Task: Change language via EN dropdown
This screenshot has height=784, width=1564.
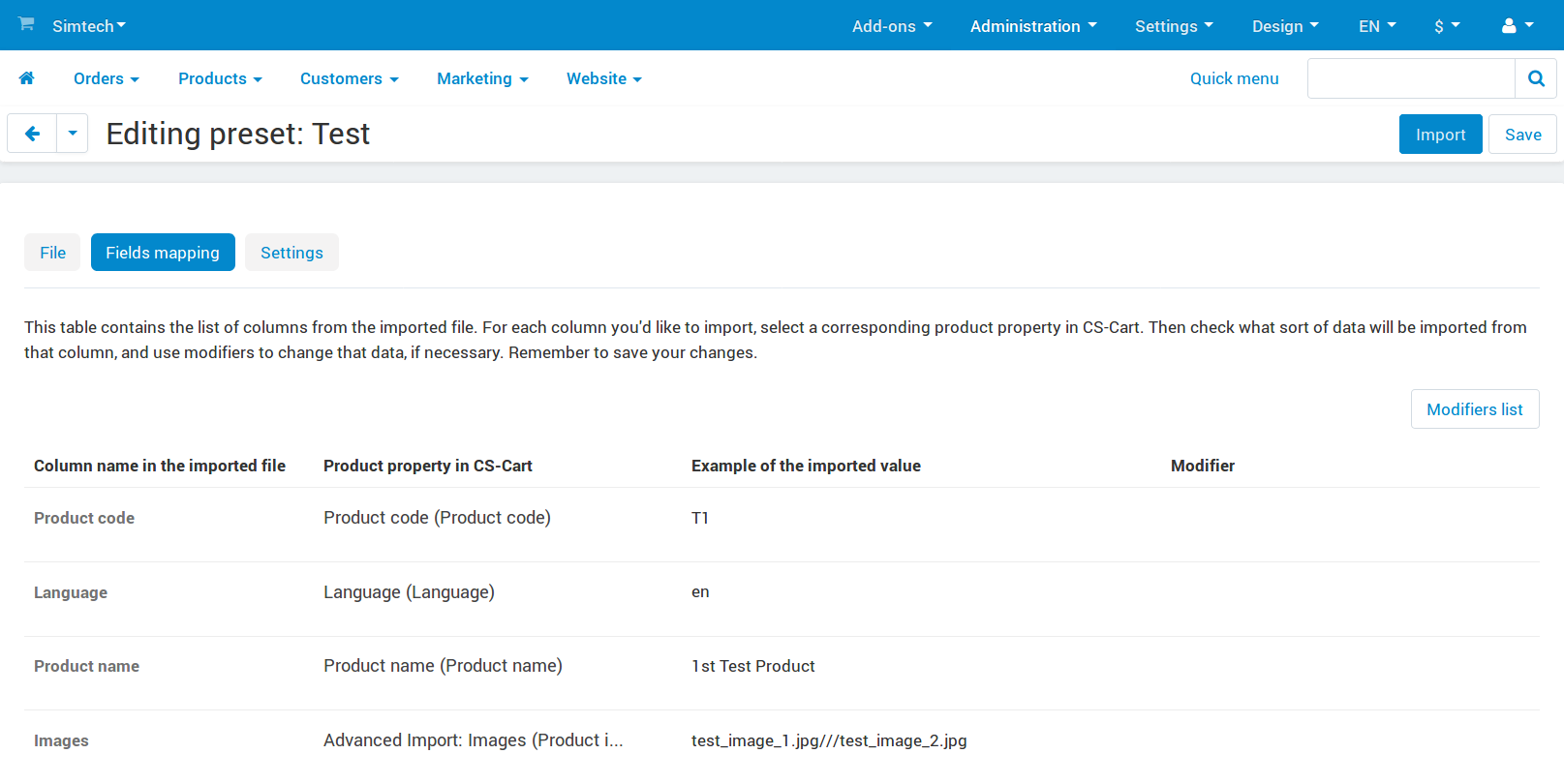Action: coord(1377,26)
